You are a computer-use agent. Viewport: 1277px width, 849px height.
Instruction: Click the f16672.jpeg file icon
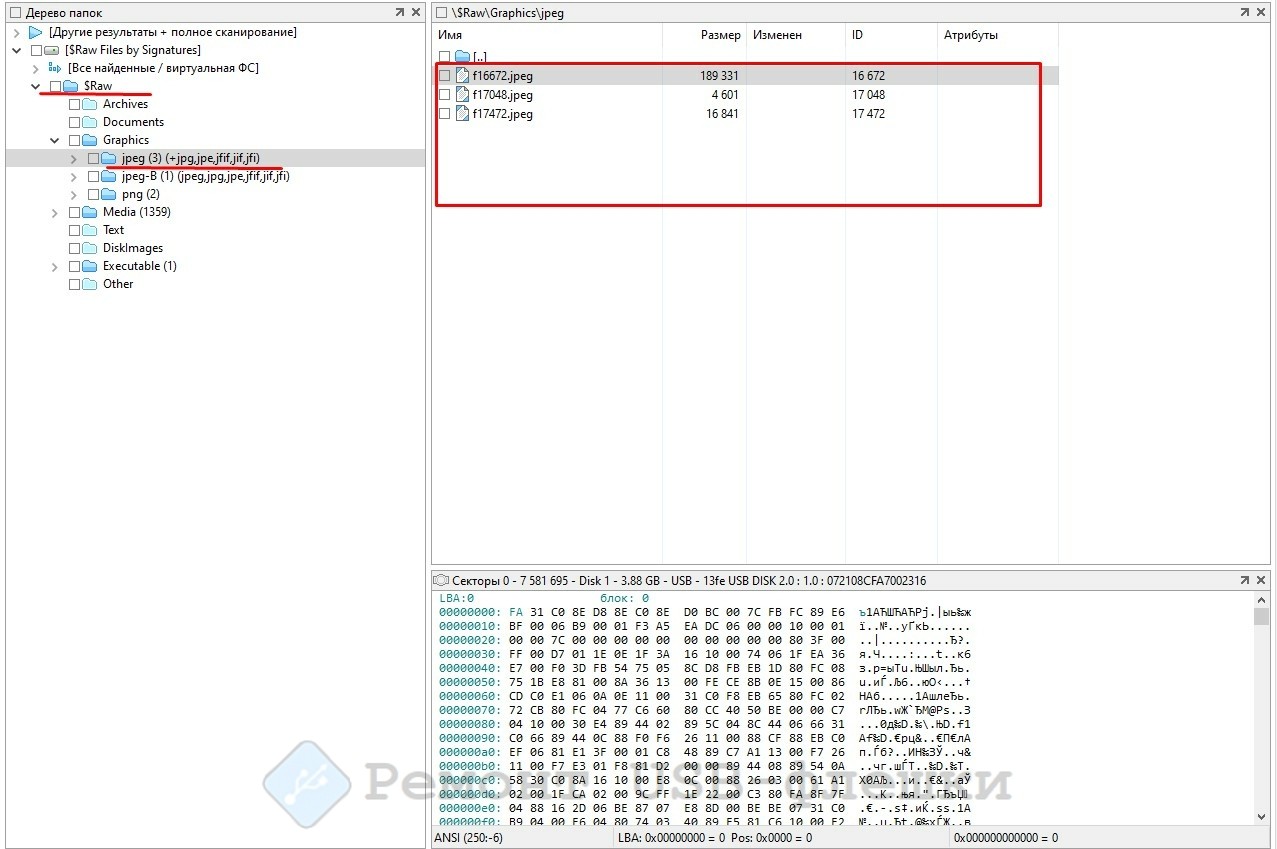point(462,76)
